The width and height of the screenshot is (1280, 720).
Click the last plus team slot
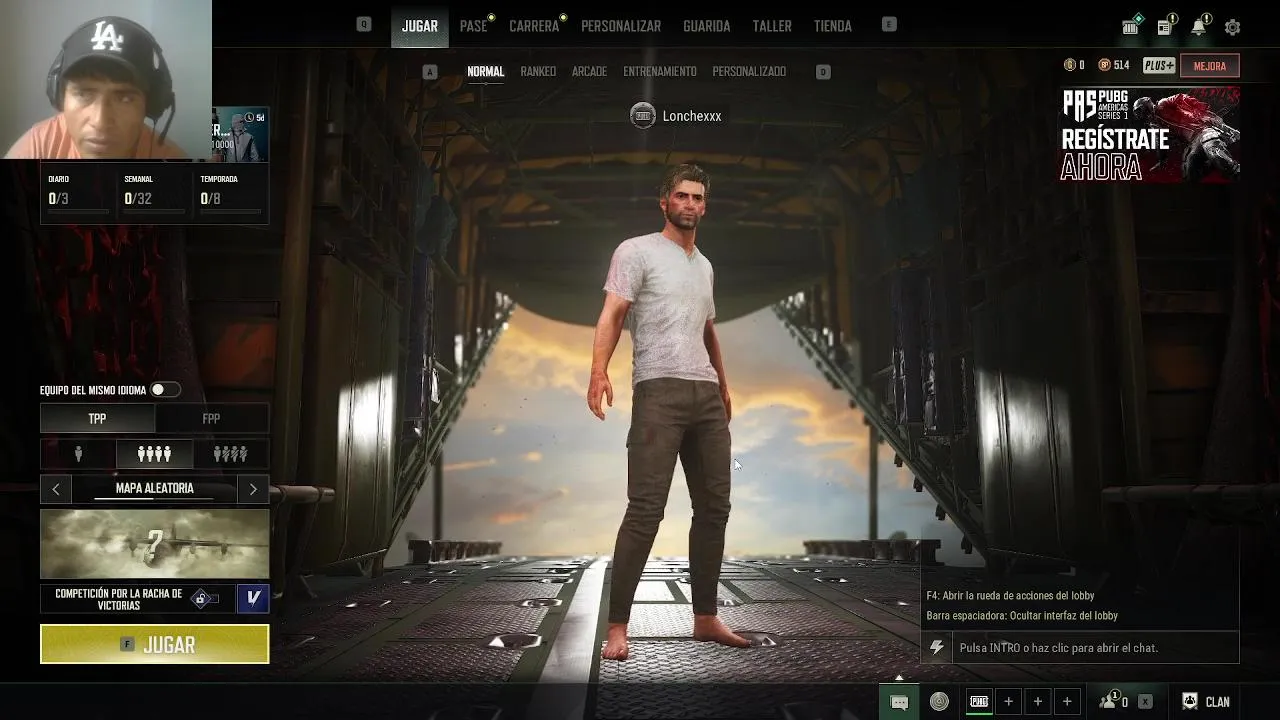1067,702
